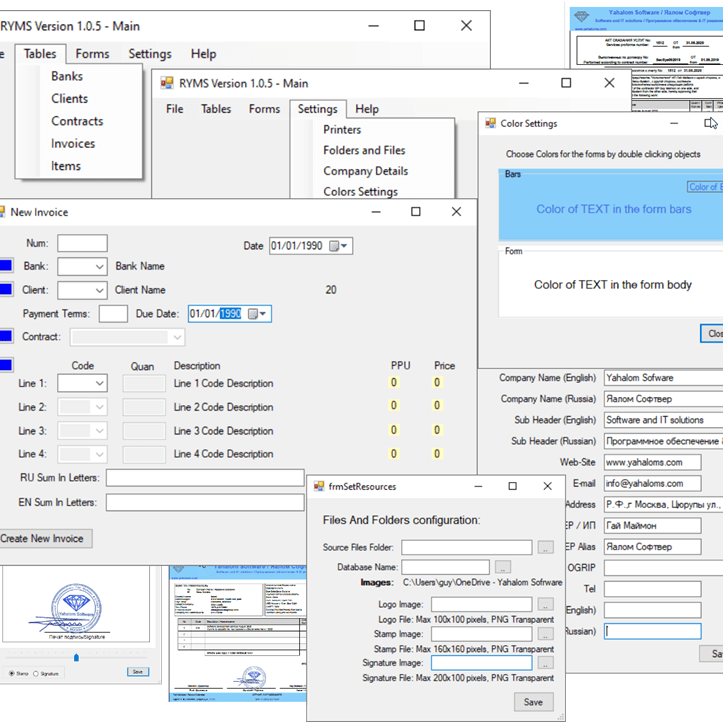Click the blue button next to Bank
The image size is (723, 723).
click(5, 266)
